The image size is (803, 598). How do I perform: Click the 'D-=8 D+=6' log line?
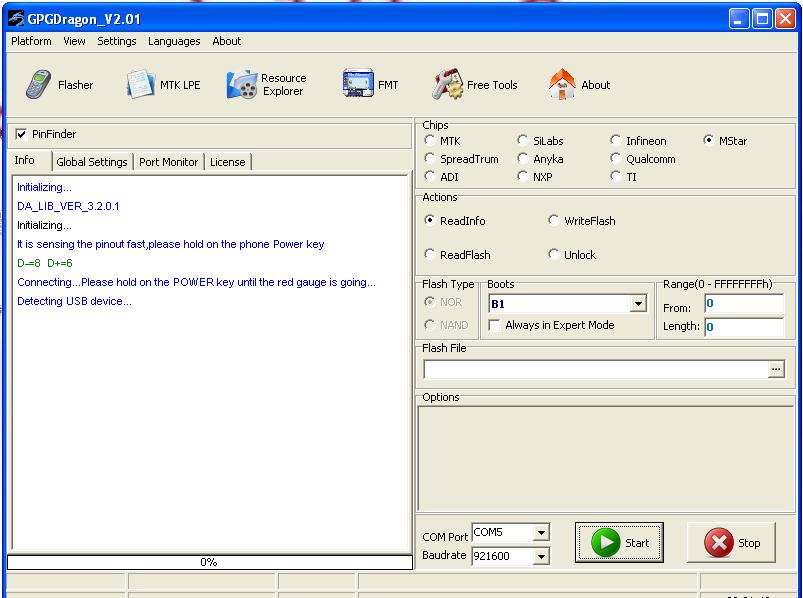tap(45, 263)
